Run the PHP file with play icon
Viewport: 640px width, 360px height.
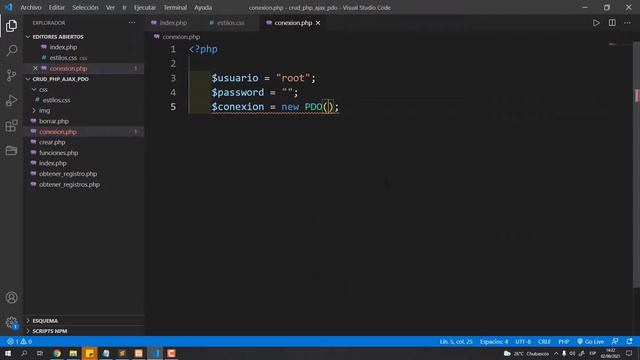click(x=596, y=23)
